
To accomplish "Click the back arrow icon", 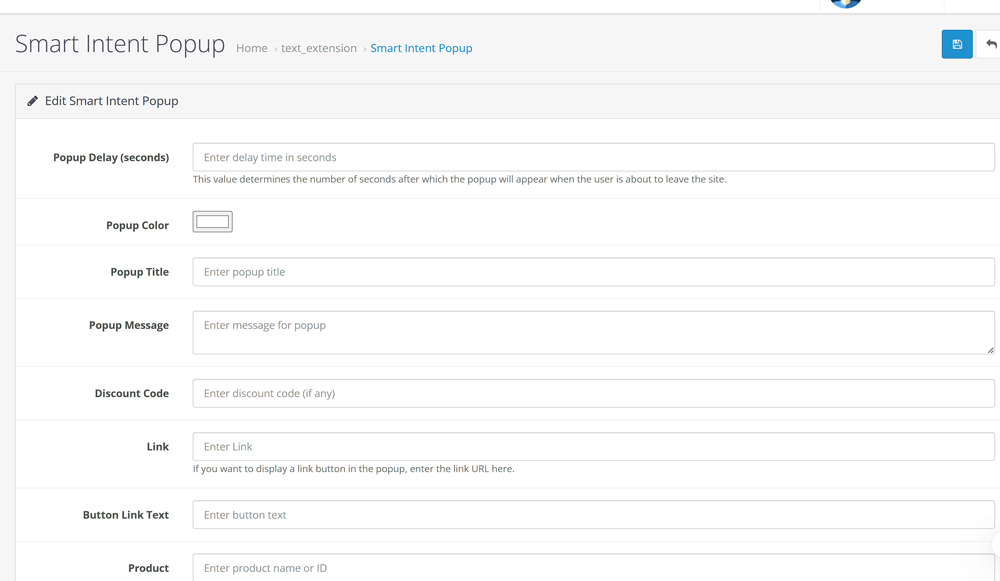I will [990, 44].
